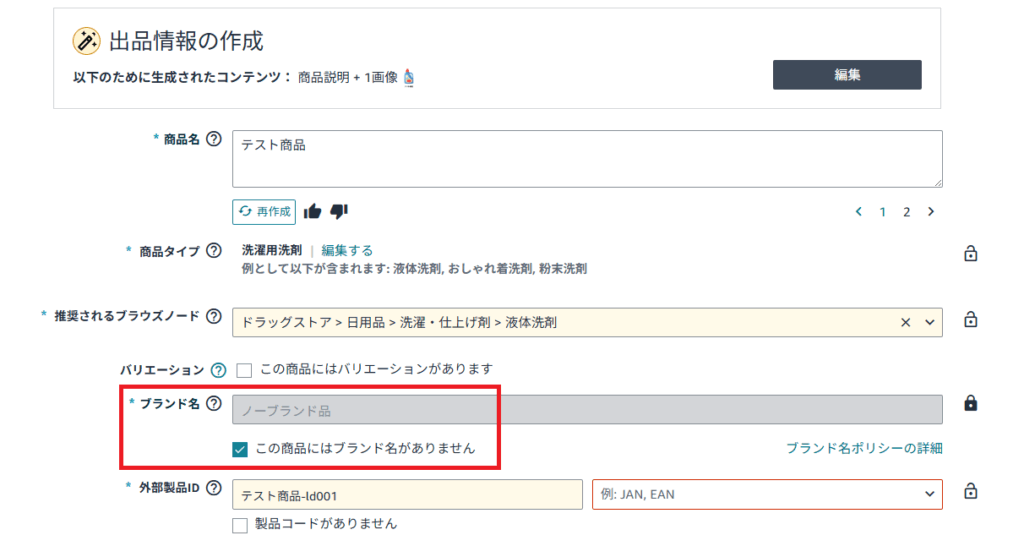Open the 例: JAN, EAN ID type dropdown
The width and height of the screenshot is (1024, 557).
(x=767, y=494)
